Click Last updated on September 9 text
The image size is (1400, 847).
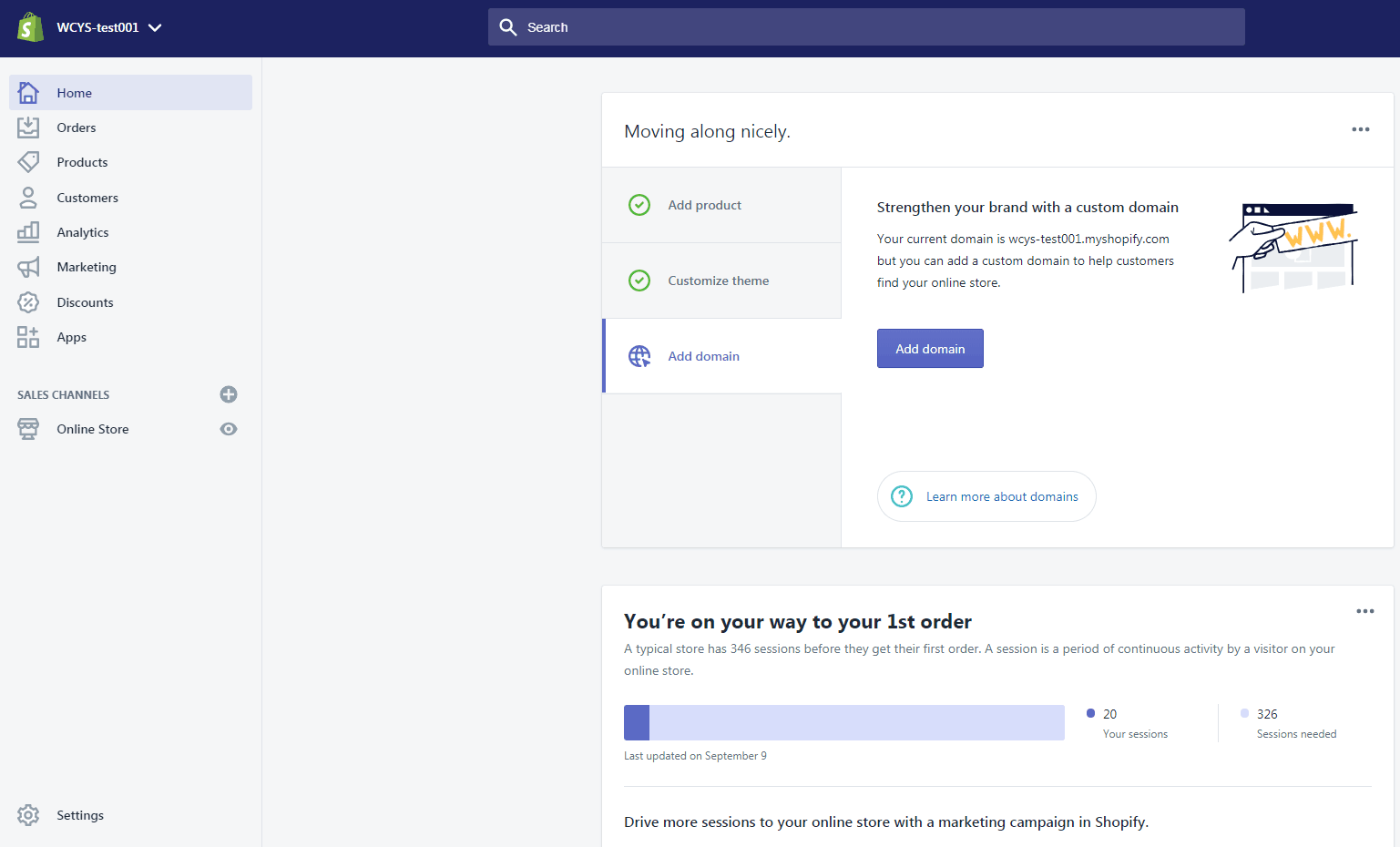[x=695, y=756]
